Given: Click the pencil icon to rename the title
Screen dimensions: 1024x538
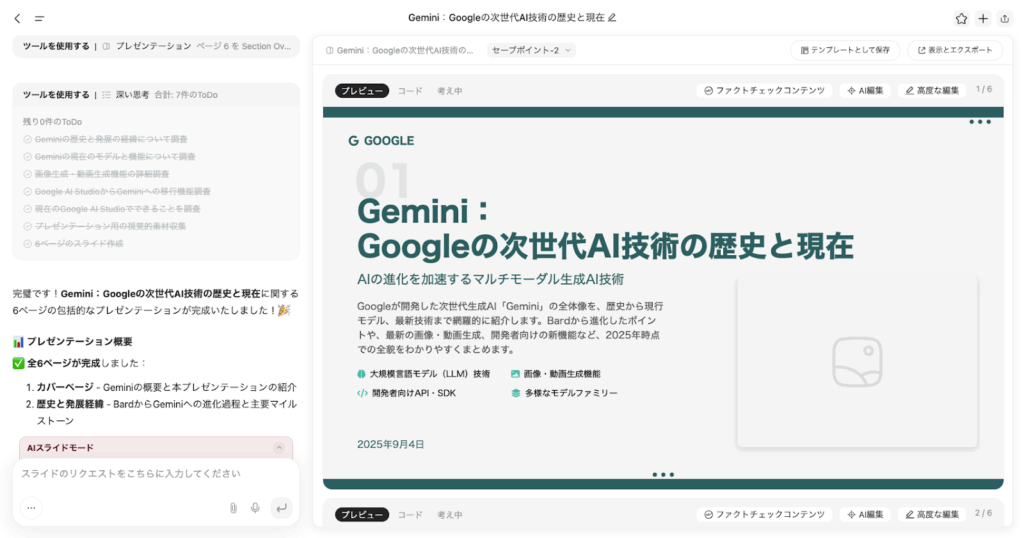Looking at the screenshot, I should 612,18.
